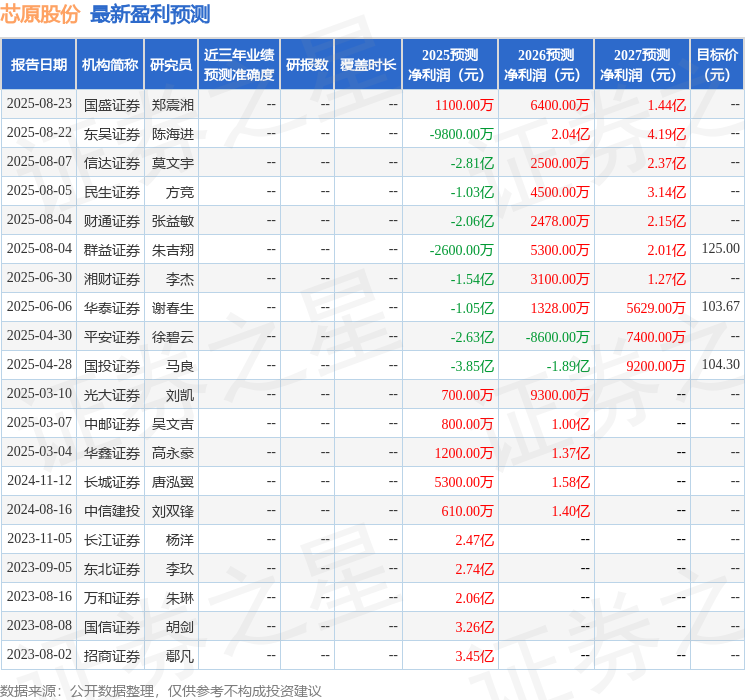
Task: Click 中邮证券 institution name
Action: coord(112,424)
